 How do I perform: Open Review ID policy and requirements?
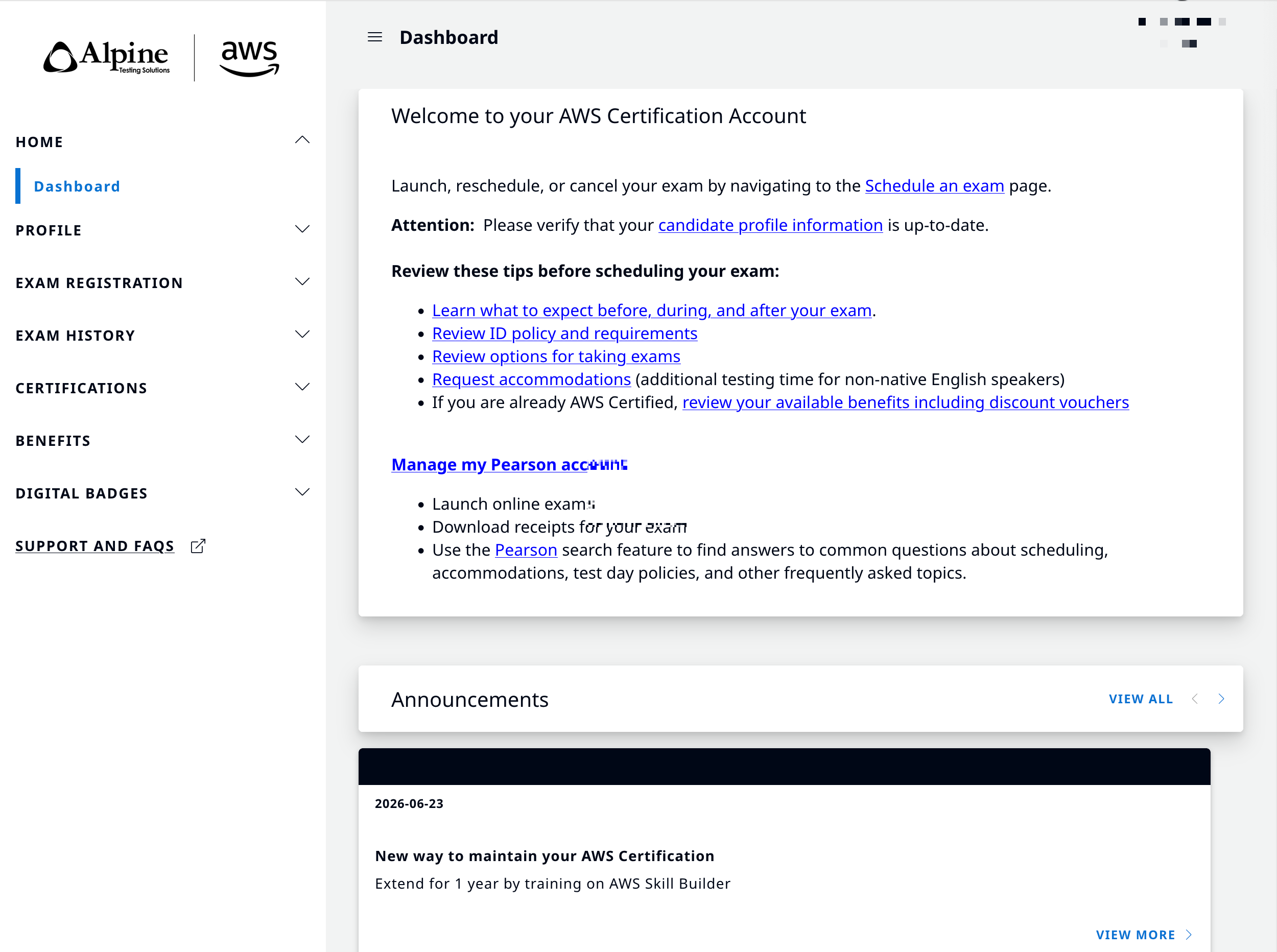[565, 333]
